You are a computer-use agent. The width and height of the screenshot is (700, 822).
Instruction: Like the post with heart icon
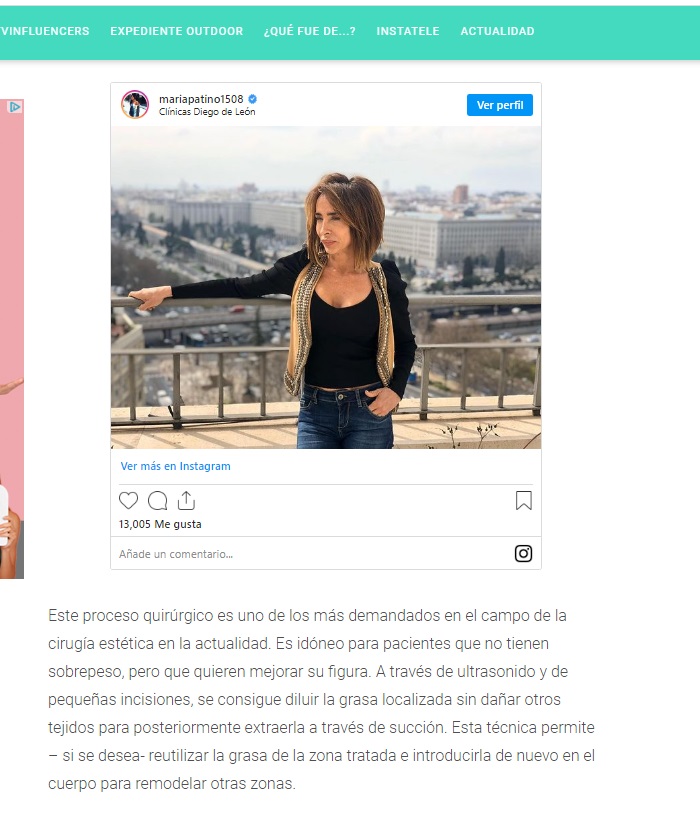point(128,501)
